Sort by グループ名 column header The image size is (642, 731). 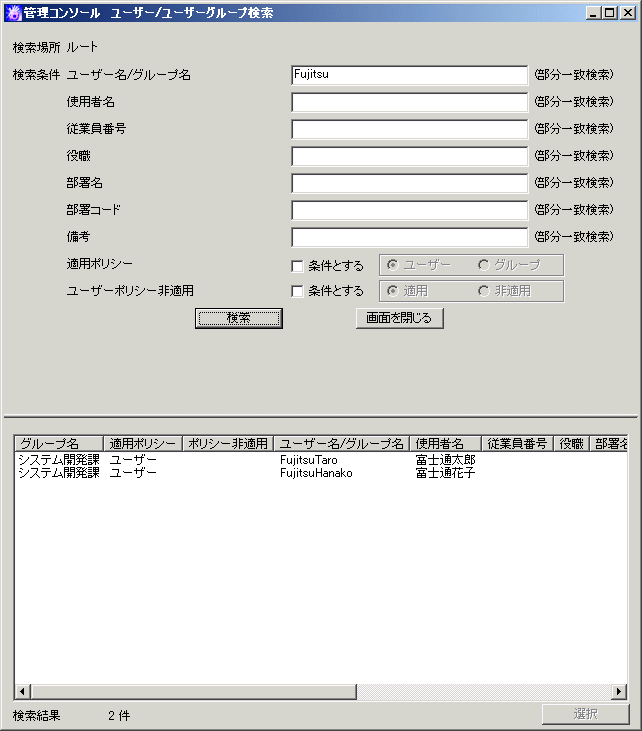coord(59,443)
